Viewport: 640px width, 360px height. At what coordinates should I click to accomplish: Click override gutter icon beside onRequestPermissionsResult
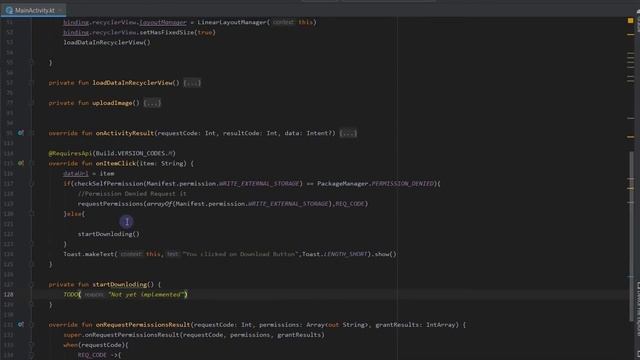click(x=20, y=324)
